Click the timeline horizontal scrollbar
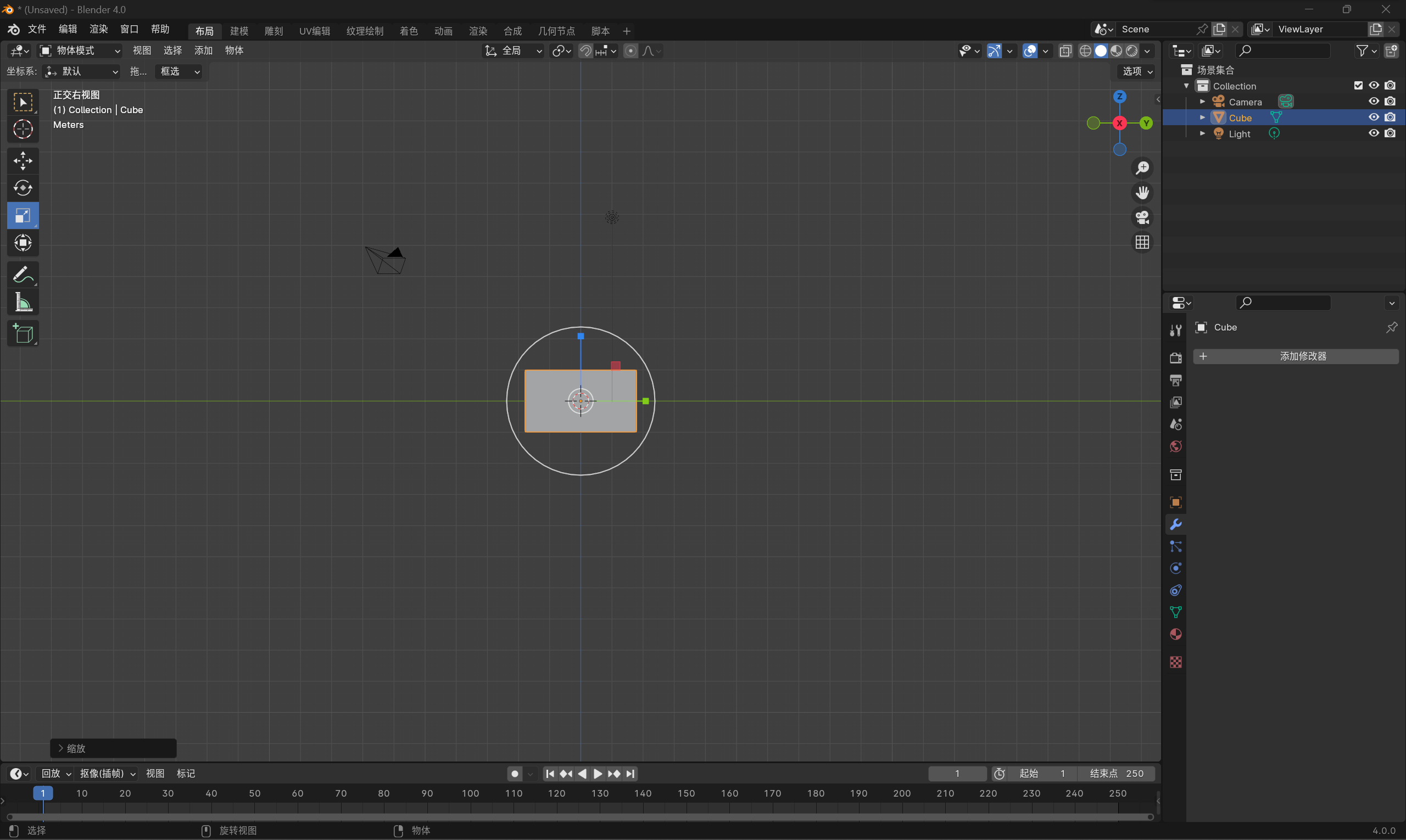Image resolution: width=1406 pixels, height=840 pixels. click(580, 817)
